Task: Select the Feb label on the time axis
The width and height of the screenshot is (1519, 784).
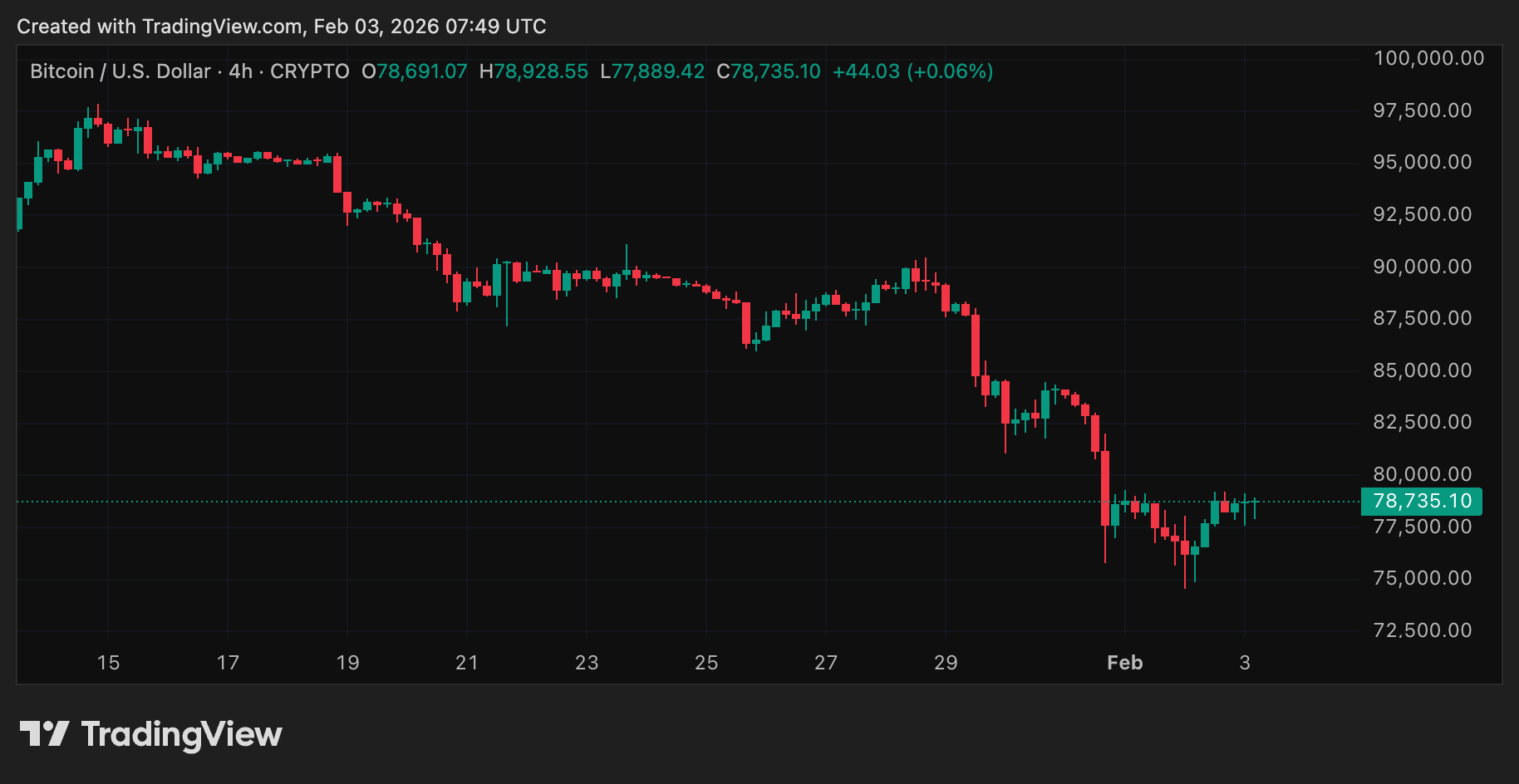Action: [x=1124, y=663]
